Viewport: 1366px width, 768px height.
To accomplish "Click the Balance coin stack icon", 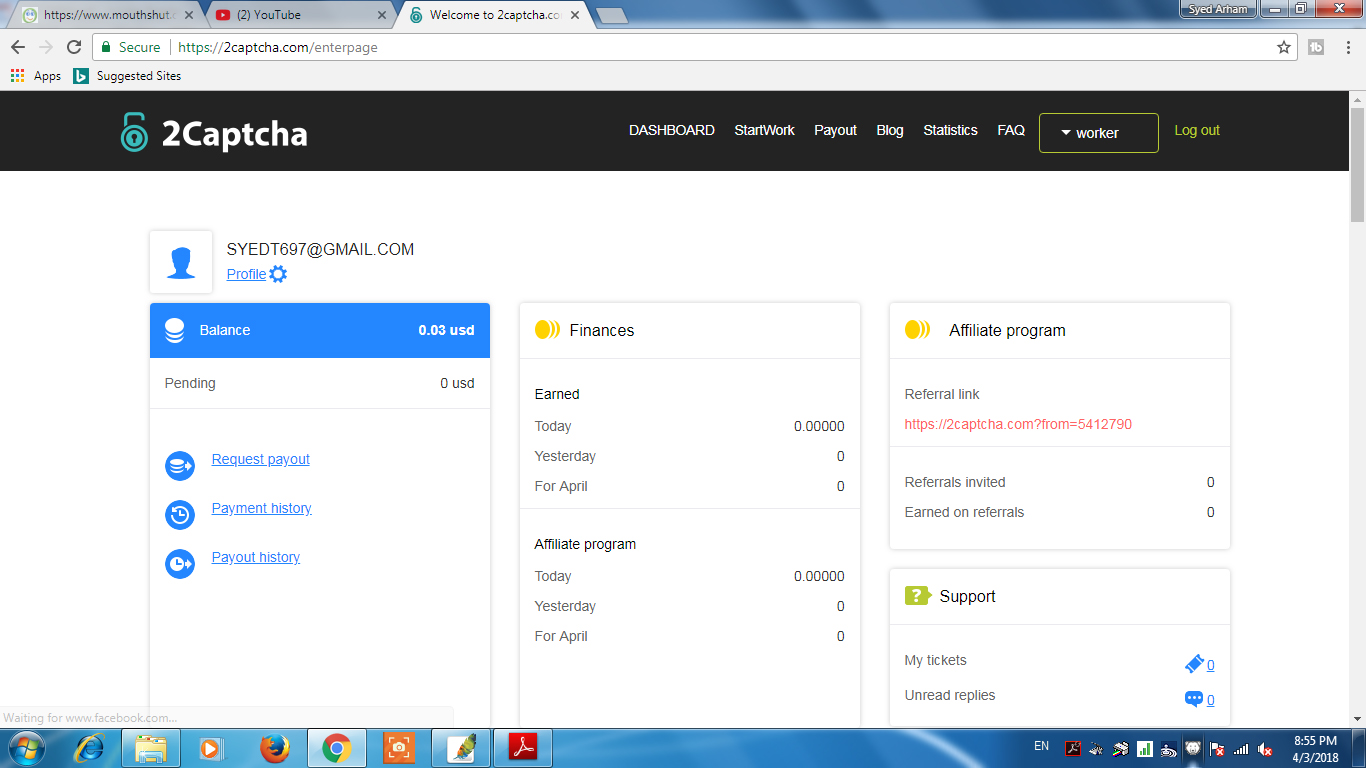I will pos(174,331).
